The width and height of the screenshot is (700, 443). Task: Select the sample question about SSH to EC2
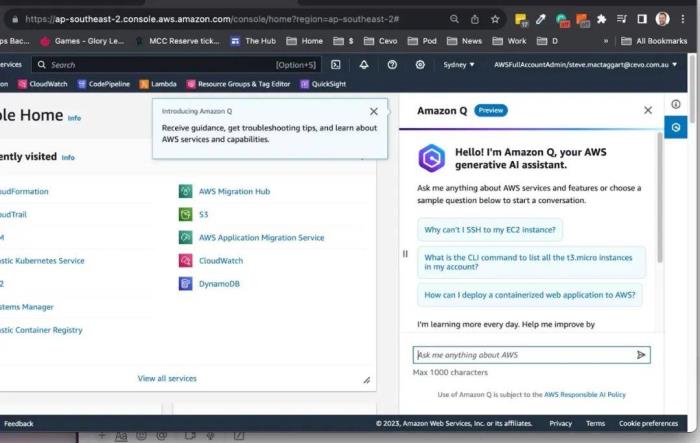(490, 230)
